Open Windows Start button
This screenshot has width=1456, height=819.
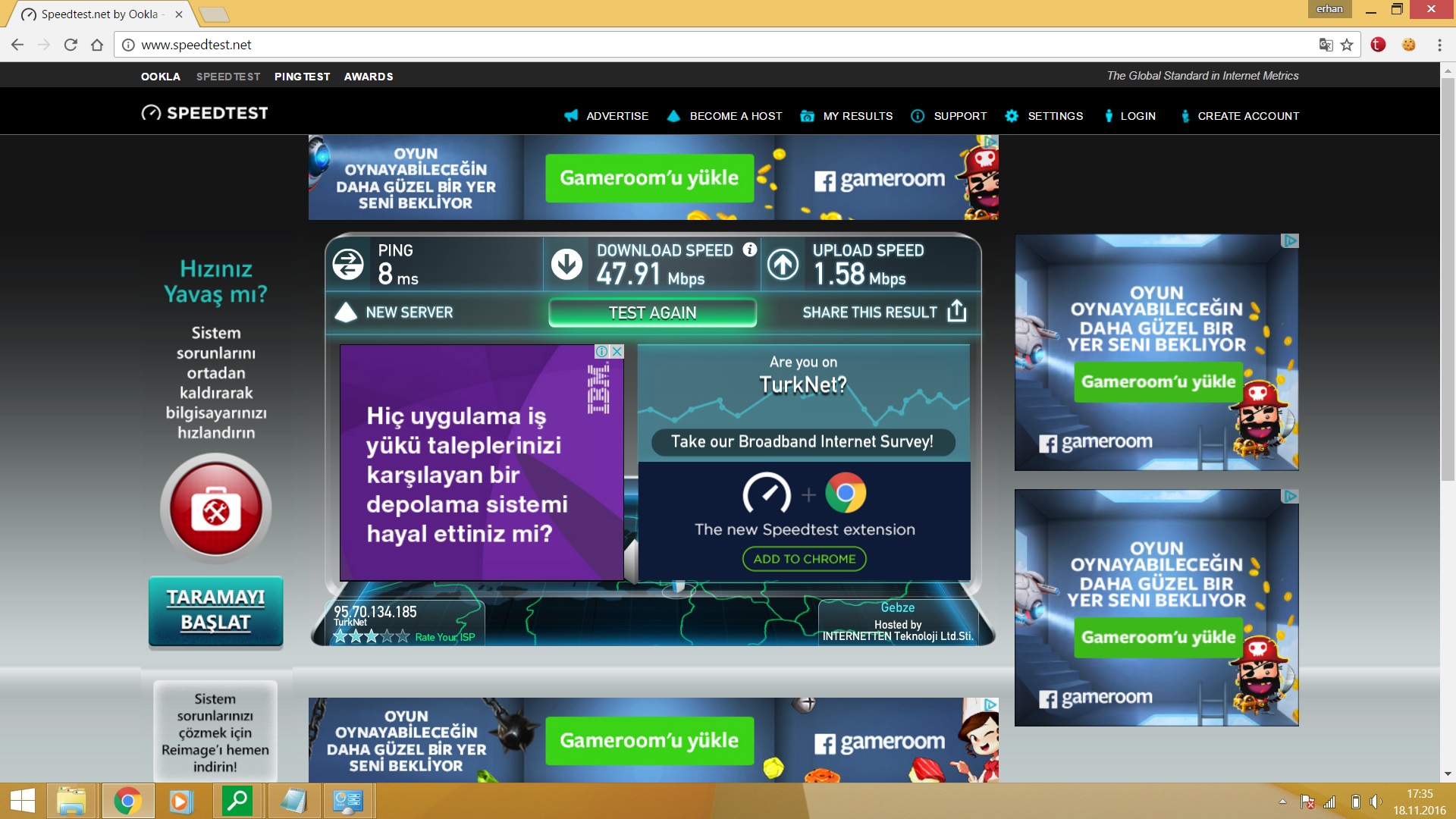22,802
